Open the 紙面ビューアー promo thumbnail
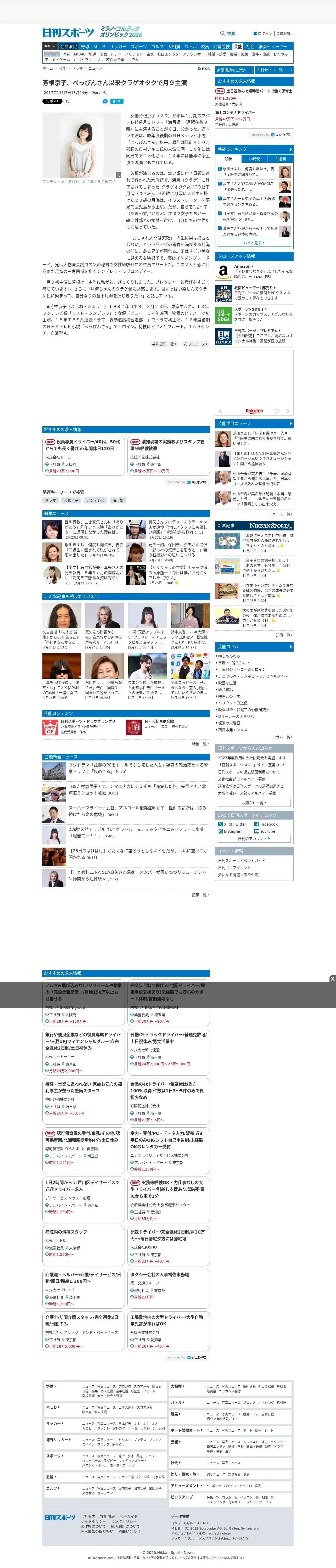The height and width of the screenshot is (1568, 336). (x=223, y=293)
